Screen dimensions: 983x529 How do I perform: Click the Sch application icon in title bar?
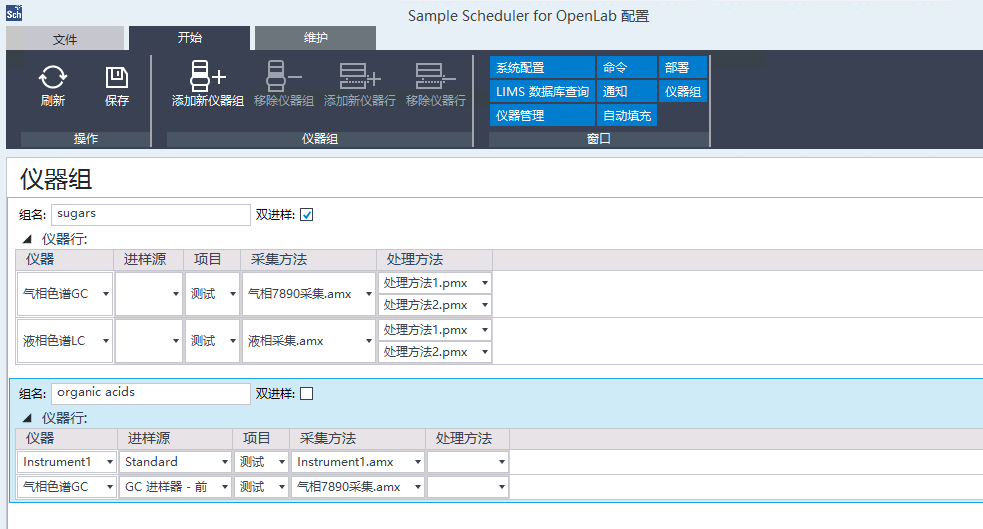coord(14,13)
